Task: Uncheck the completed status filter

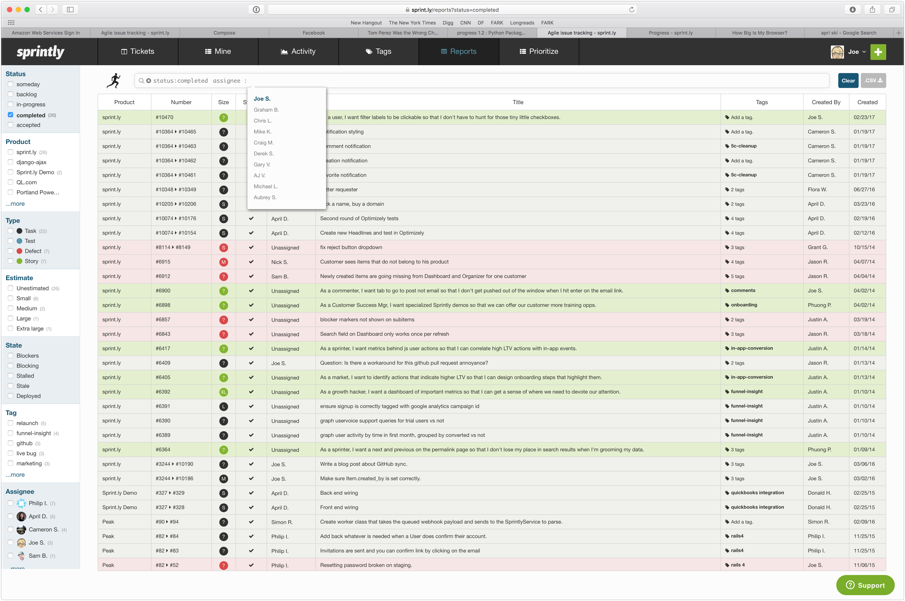Action: click(11, 115)
